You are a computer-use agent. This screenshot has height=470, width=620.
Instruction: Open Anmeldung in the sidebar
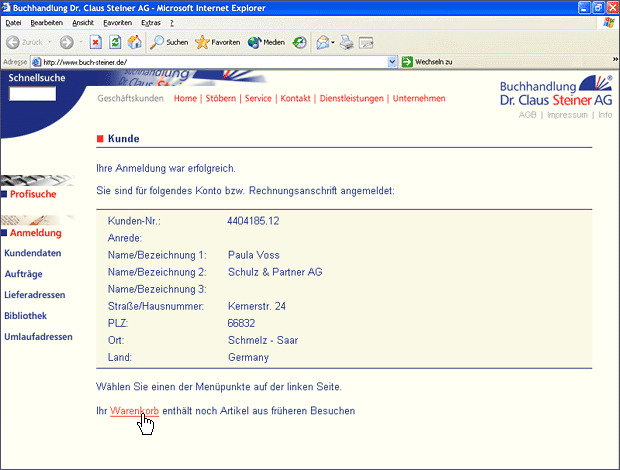pos(36,233)
